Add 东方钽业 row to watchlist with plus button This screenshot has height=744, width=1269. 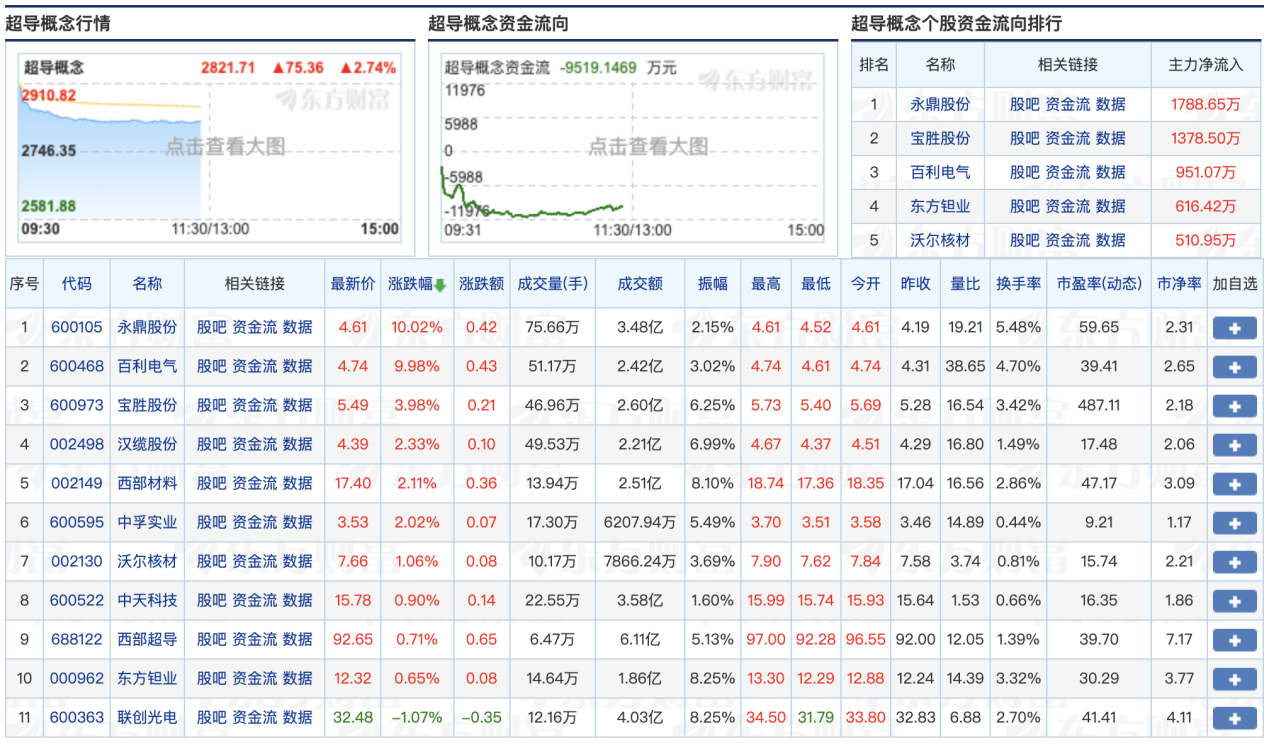(1234, 679)
